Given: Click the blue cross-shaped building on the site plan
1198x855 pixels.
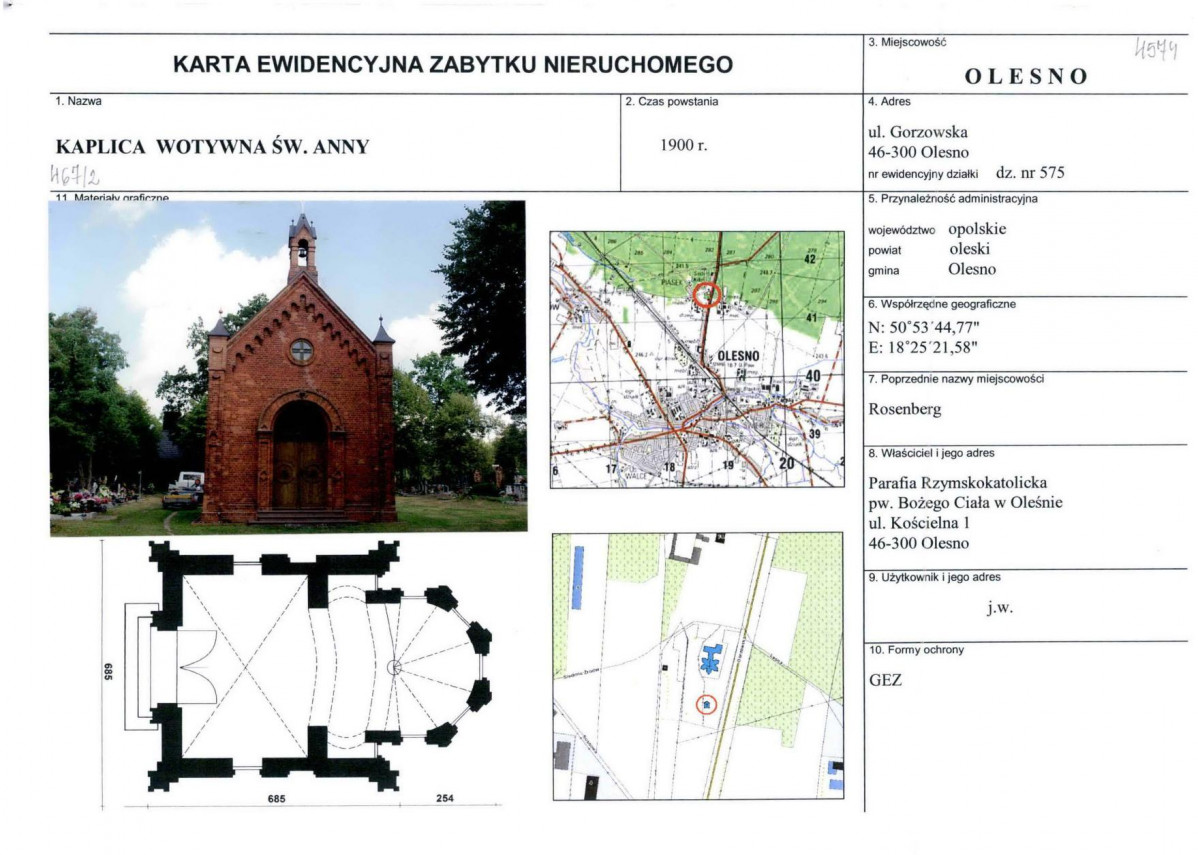Looking at the screenshot, I should (x=713, y=658).
